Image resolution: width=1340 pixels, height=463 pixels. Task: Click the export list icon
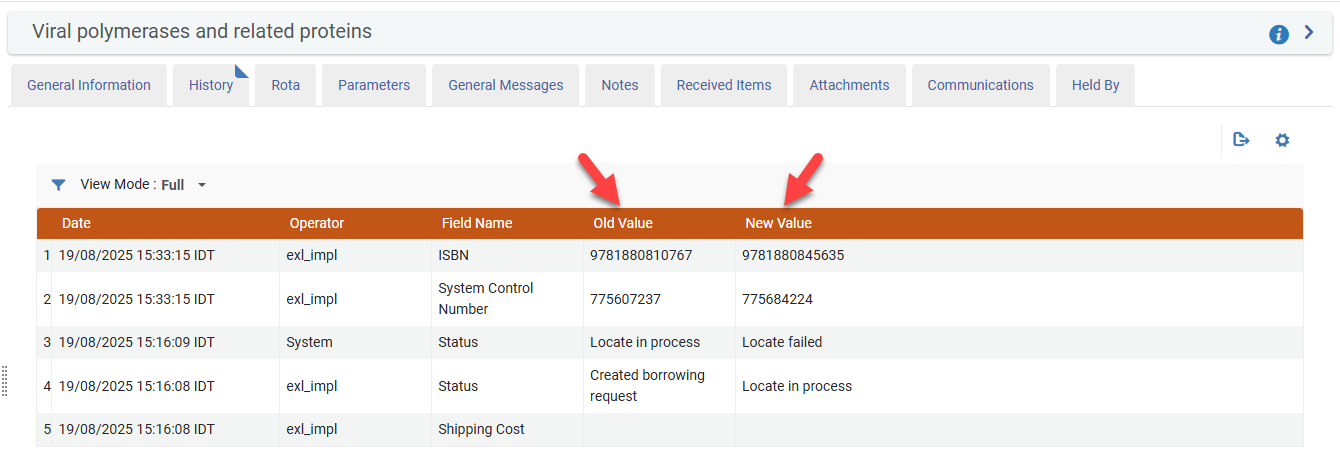click(x=1241, y=140)
